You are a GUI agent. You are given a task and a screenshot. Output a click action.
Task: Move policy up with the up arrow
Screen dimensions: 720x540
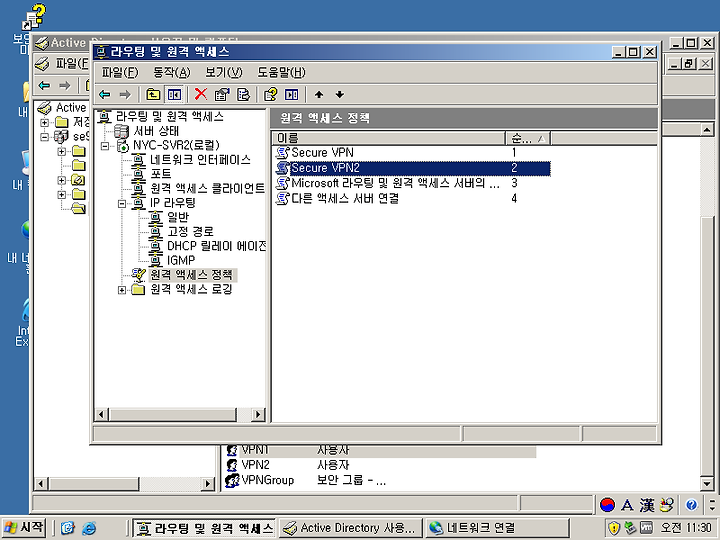pos(319,95)
